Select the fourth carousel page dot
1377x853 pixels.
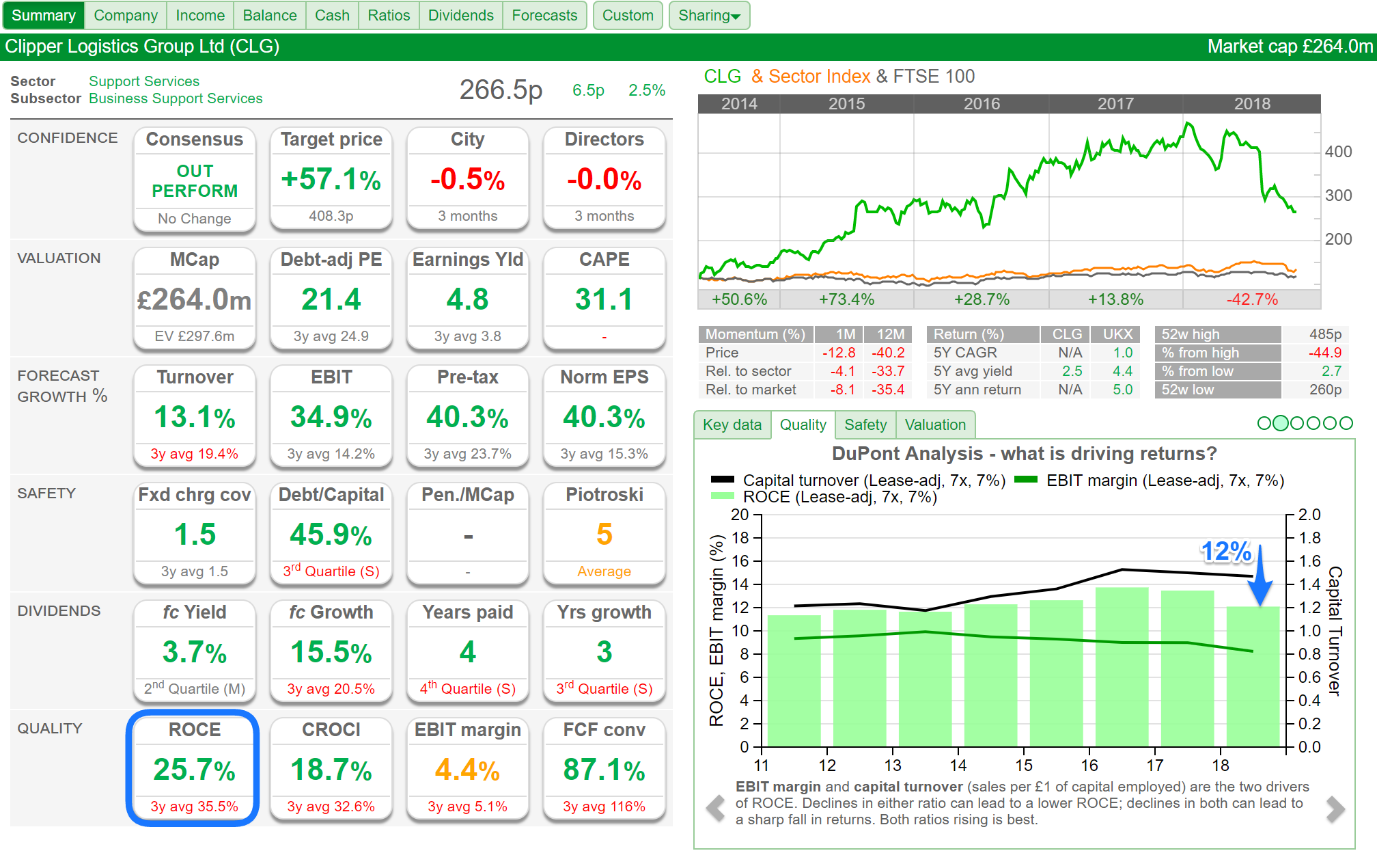tap(1313, 424)
